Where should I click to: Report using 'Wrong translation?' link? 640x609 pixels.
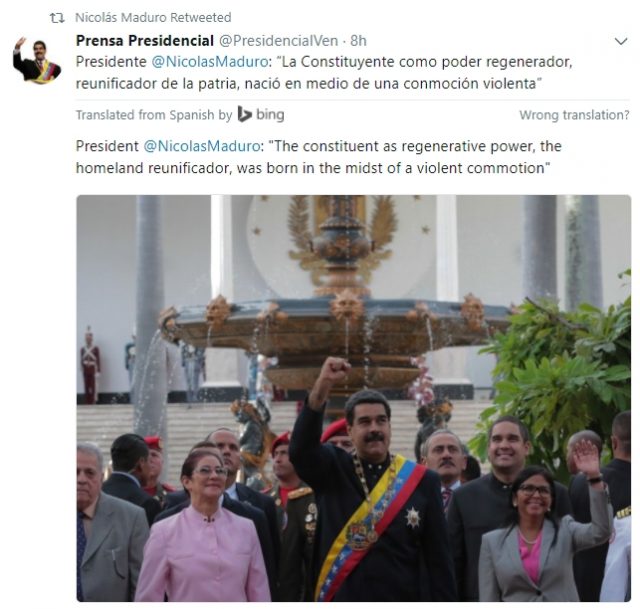pos(574,115)
